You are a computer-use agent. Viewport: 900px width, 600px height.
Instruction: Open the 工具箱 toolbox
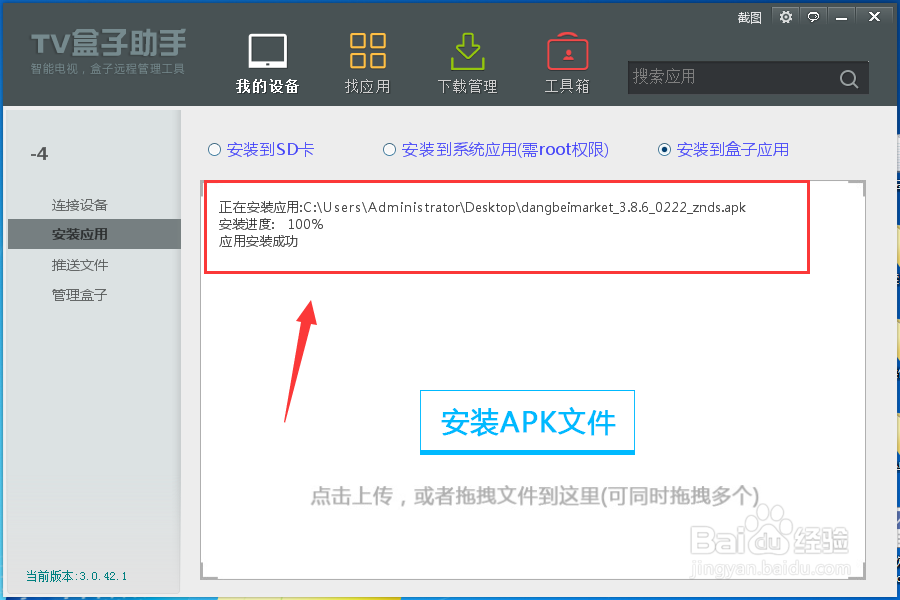pyautogui.click(x=567, y=60)
